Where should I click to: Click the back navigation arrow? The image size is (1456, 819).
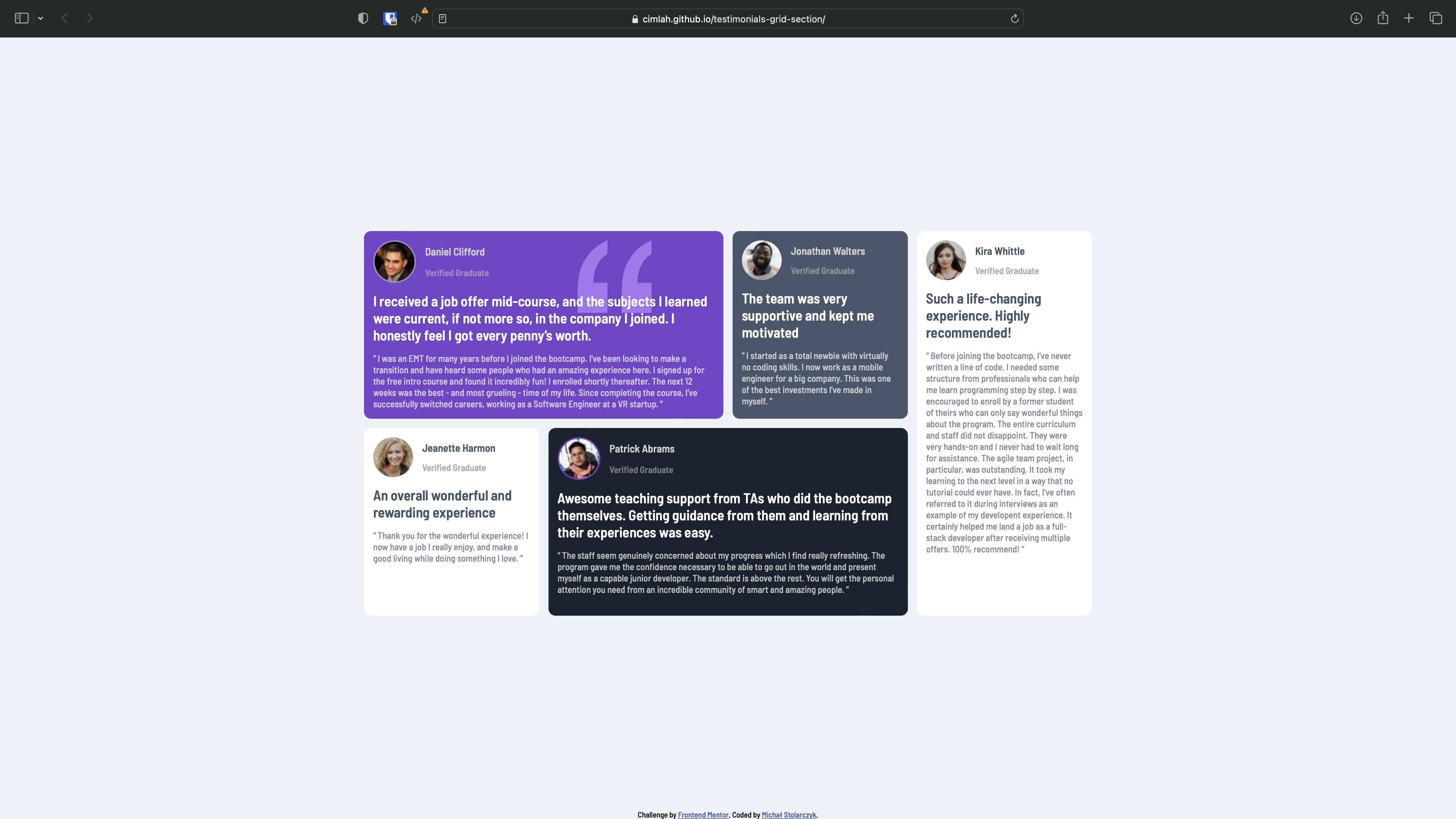tap(65, 18)
